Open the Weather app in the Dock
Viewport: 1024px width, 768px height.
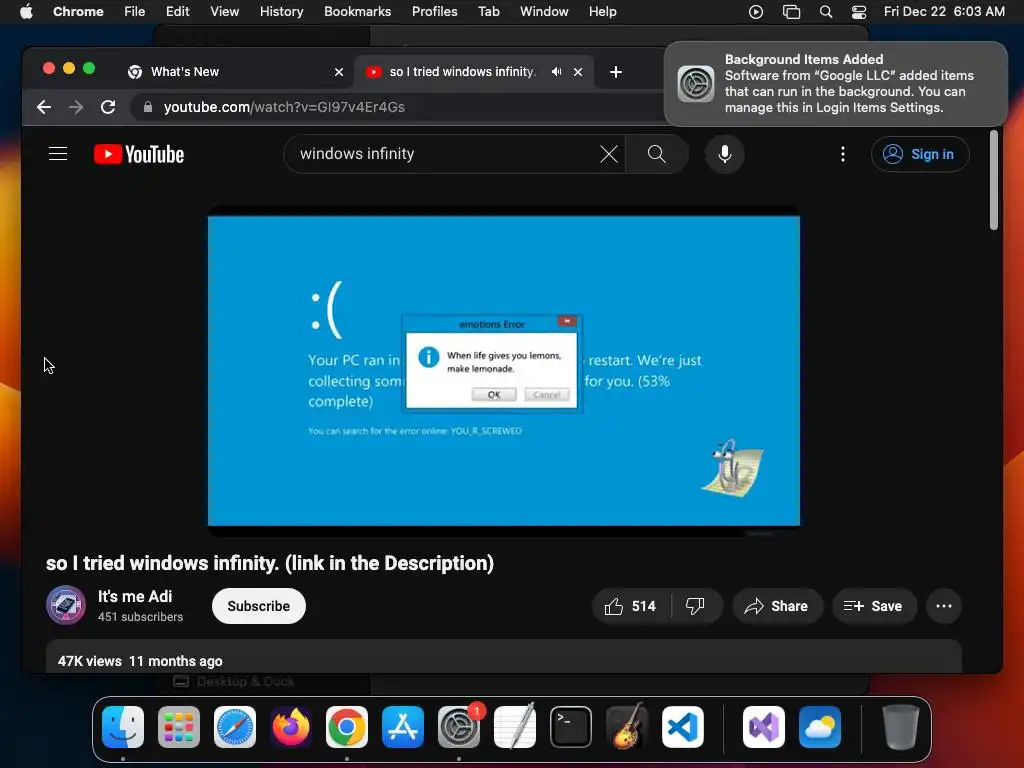[820, 727]
